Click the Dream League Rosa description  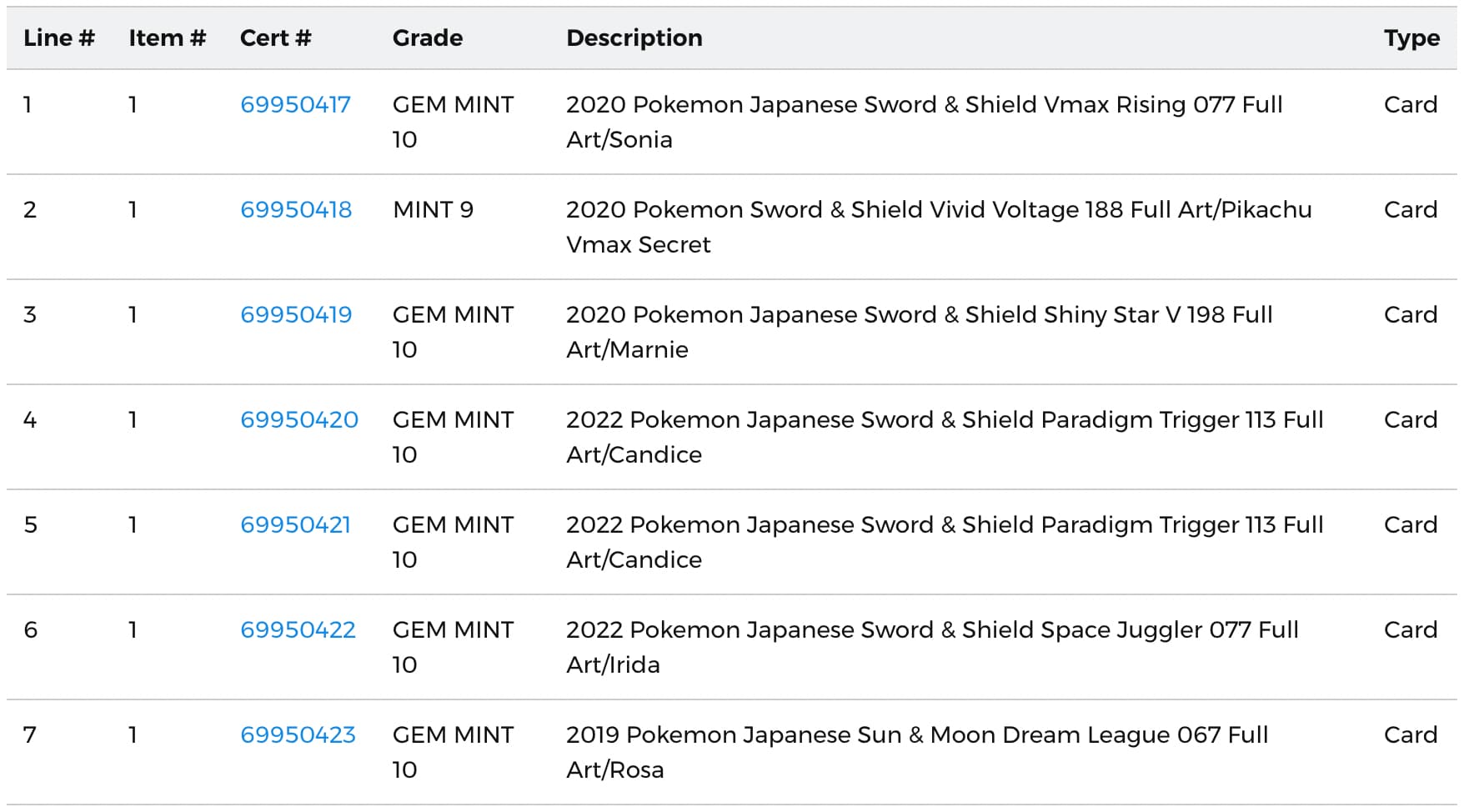coord(917,752)
